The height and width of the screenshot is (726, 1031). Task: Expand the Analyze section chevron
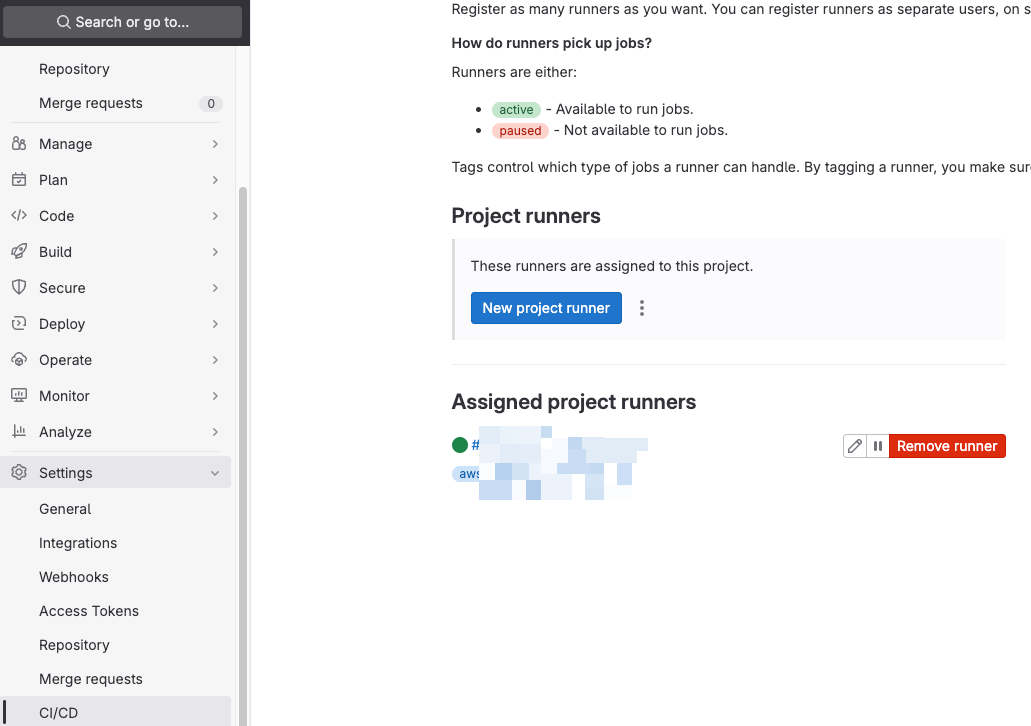coord(215,432)
